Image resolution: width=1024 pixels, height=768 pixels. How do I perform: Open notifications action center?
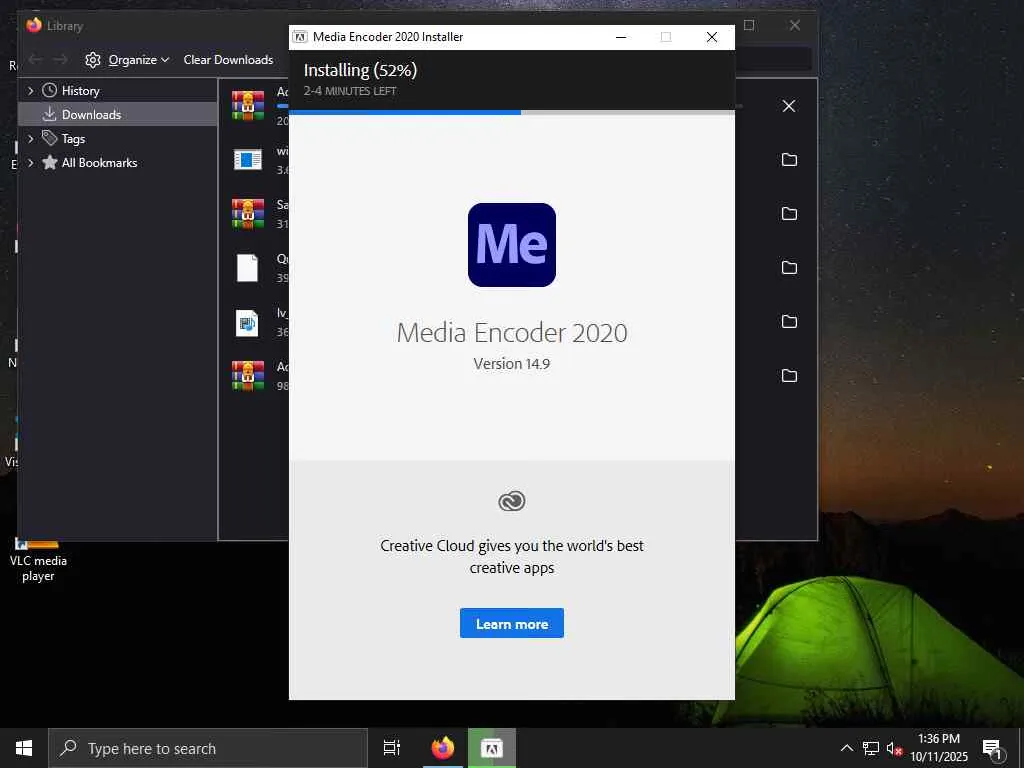tap(992, 748)
